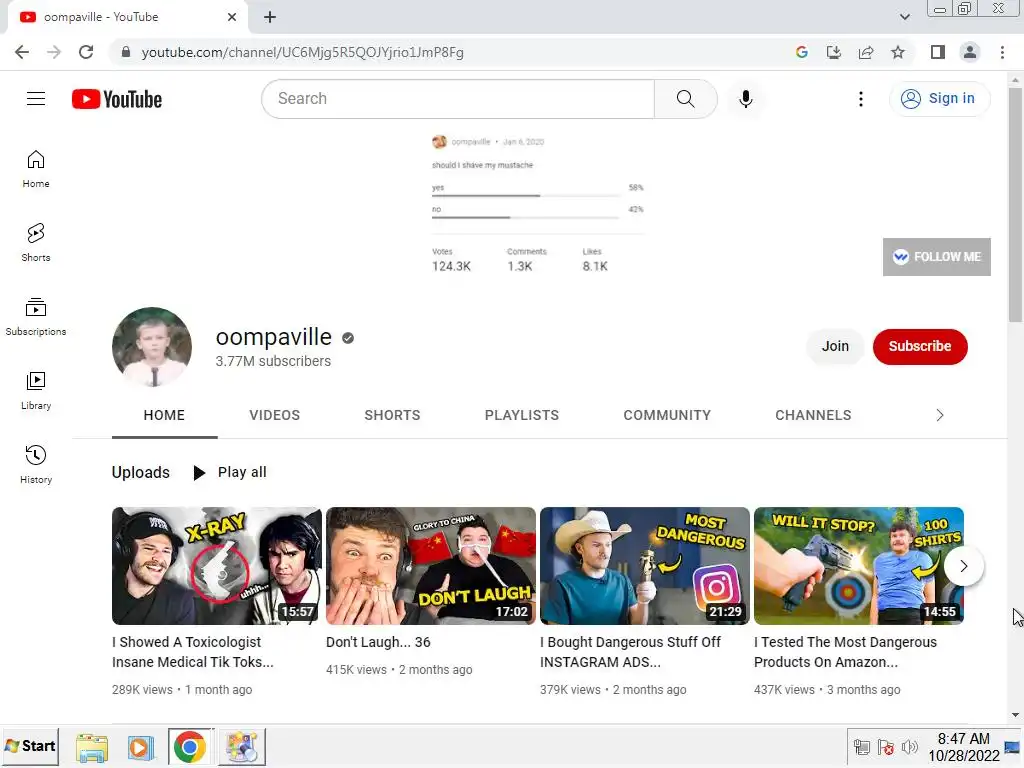
Task: Click browser forward arrow
Action: (54, 52)
